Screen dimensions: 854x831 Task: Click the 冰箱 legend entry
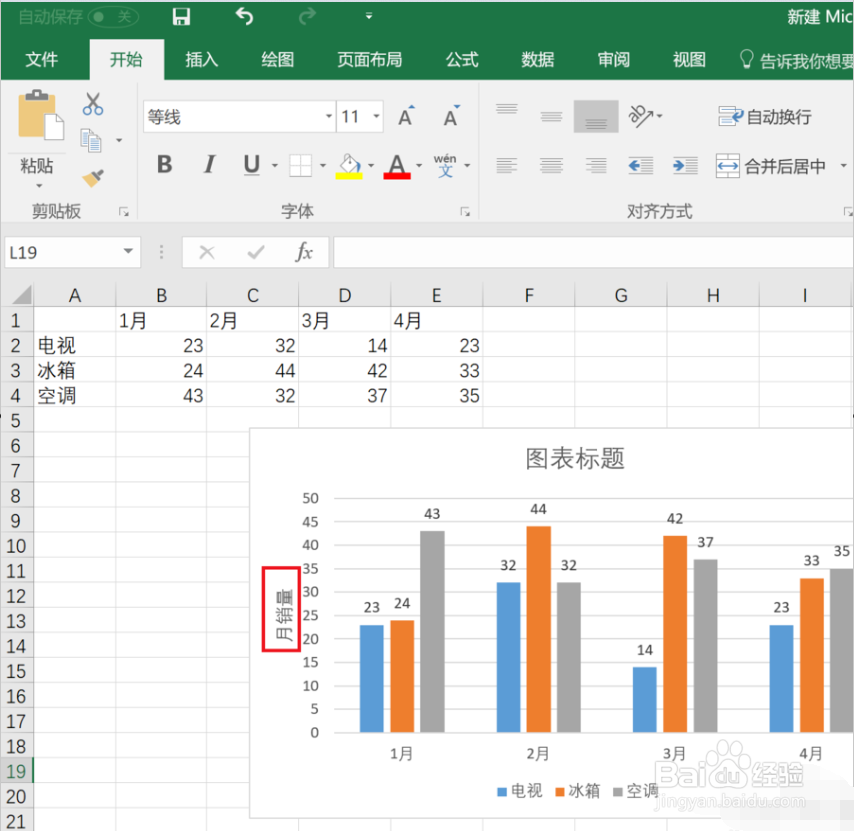[578, 791]
